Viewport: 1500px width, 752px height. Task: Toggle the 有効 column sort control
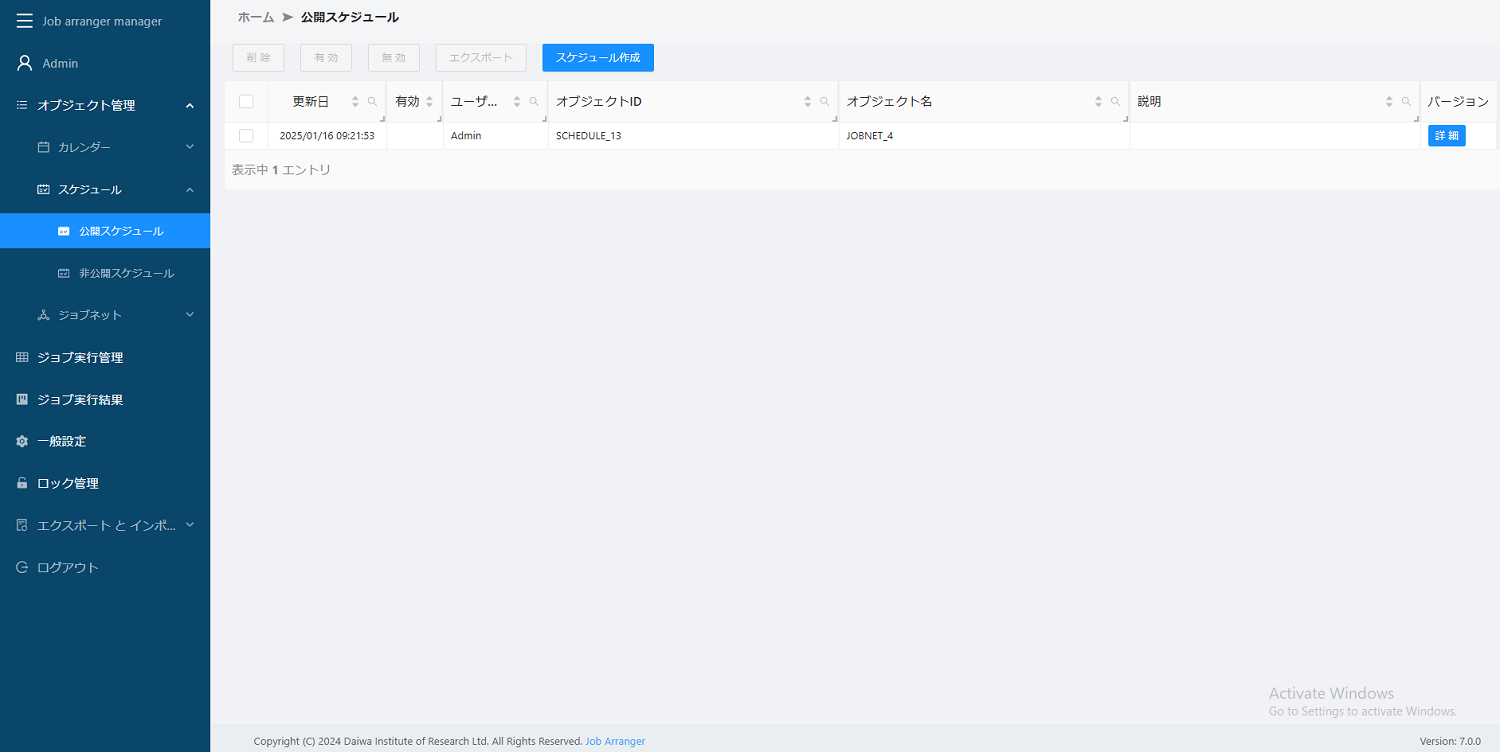(430, 101)
